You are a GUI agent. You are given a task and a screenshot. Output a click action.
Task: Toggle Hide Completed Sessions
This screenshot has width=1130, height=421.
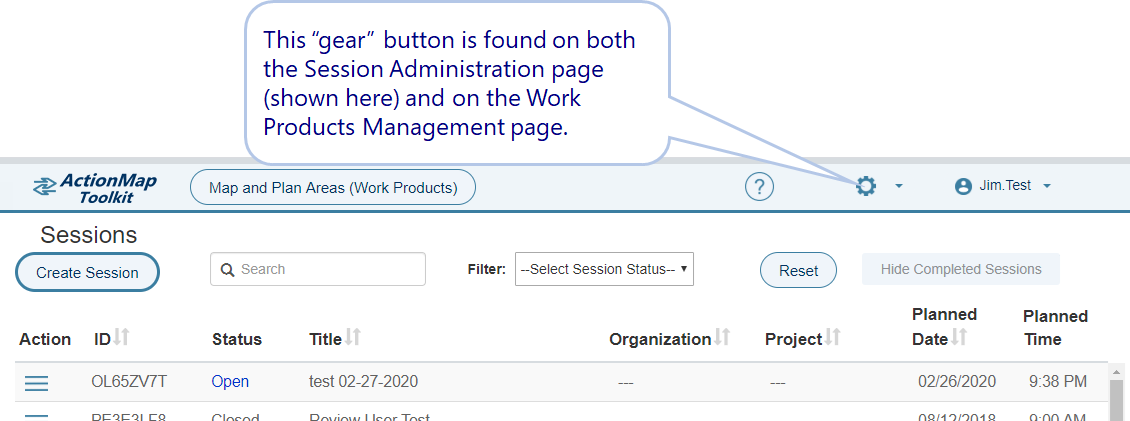[x=960, y=269]
